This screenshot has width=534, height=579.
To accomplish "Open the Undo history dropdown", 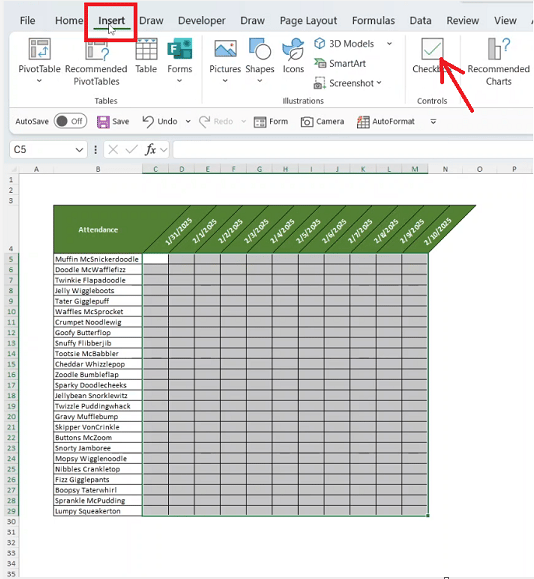I will pyautogui.click(x=188, y=121).
